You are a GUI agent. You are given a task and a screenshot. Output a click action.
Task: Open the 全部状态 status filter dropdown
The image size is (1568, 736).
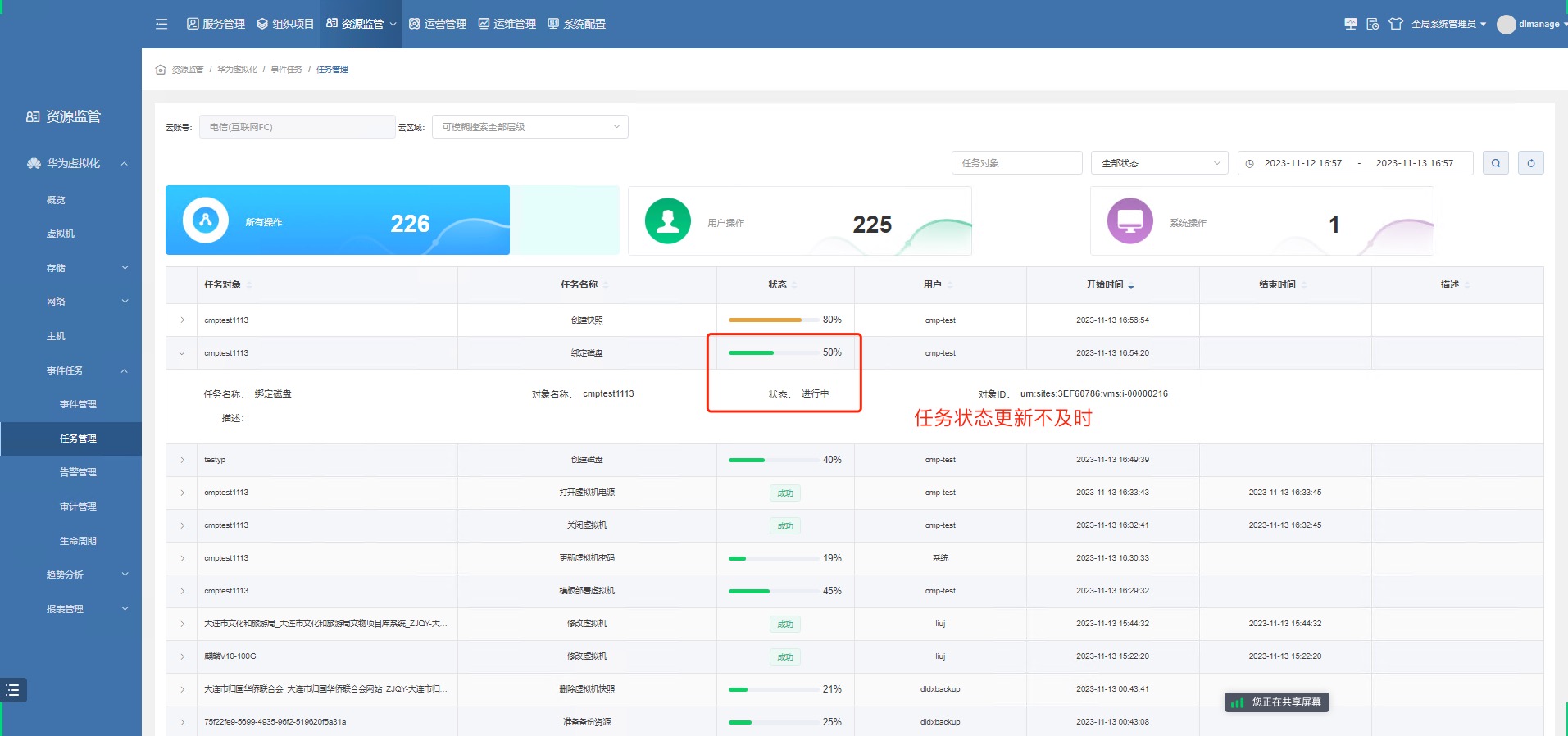click(x=1160, y=163)
